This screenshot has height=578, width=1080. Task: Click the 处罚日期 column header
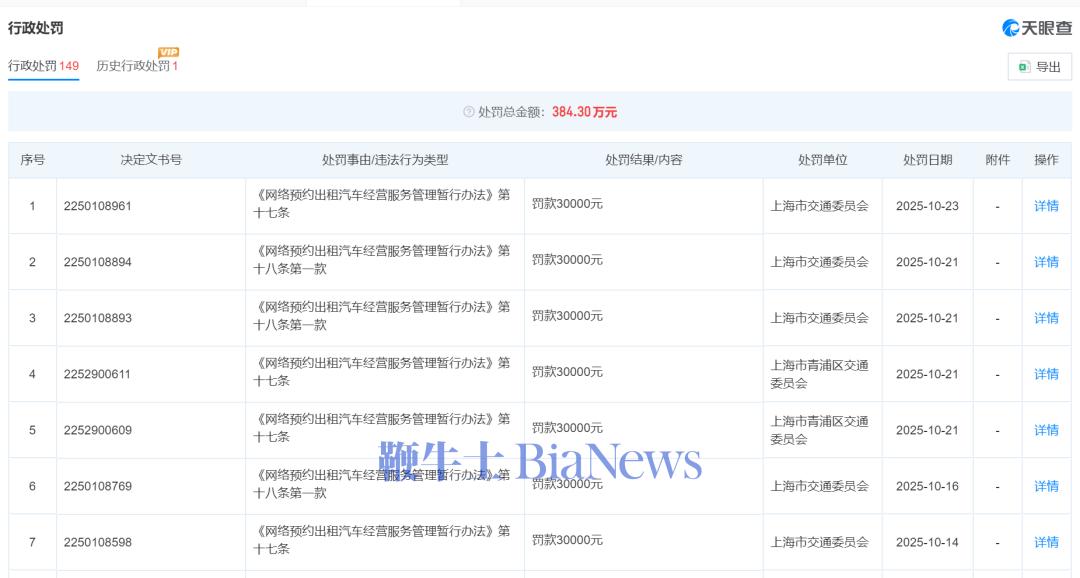coord(927,160)
